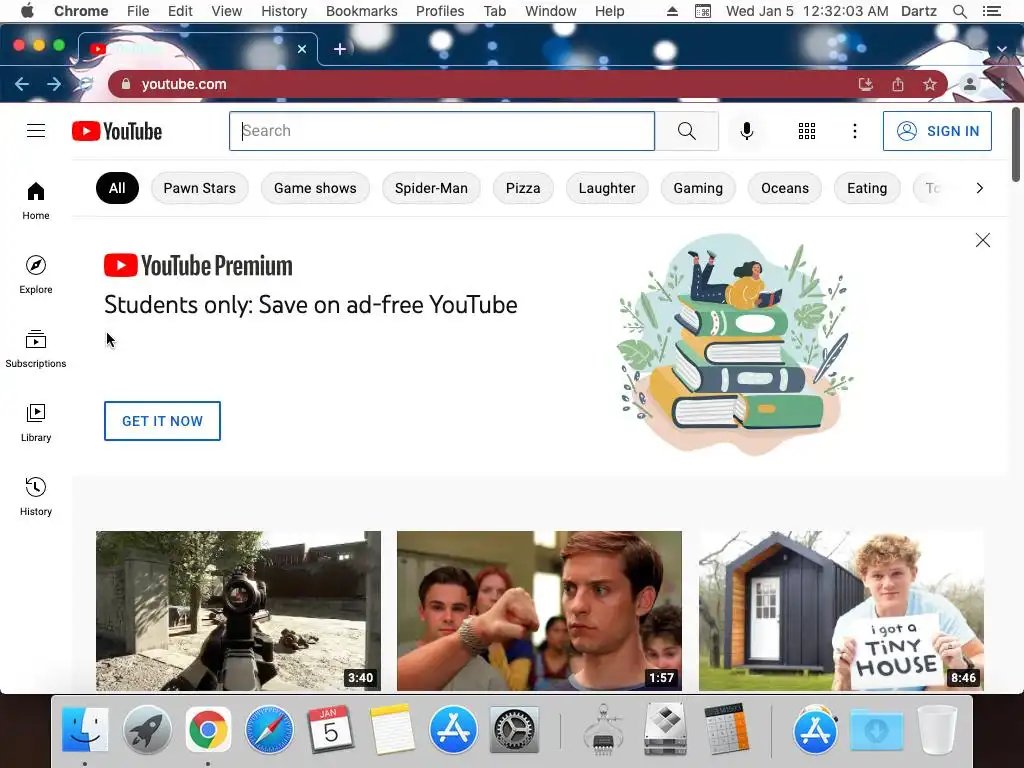Click the SIGN IN button
The width and height of the screenshot is (1024, 768).
937,131
